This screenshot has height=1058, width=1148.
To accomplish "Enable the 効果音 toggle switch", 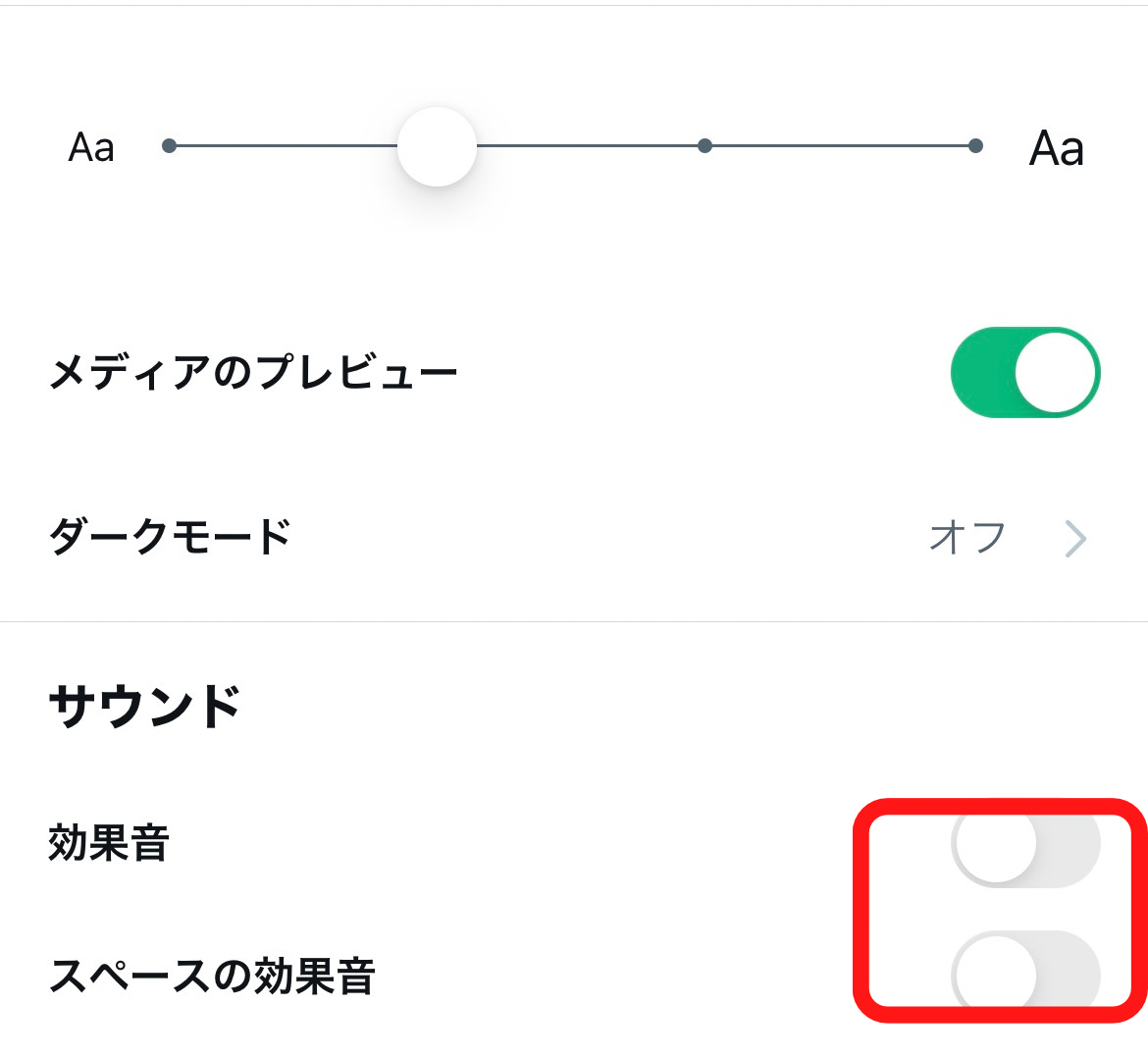I will 1024,844.
